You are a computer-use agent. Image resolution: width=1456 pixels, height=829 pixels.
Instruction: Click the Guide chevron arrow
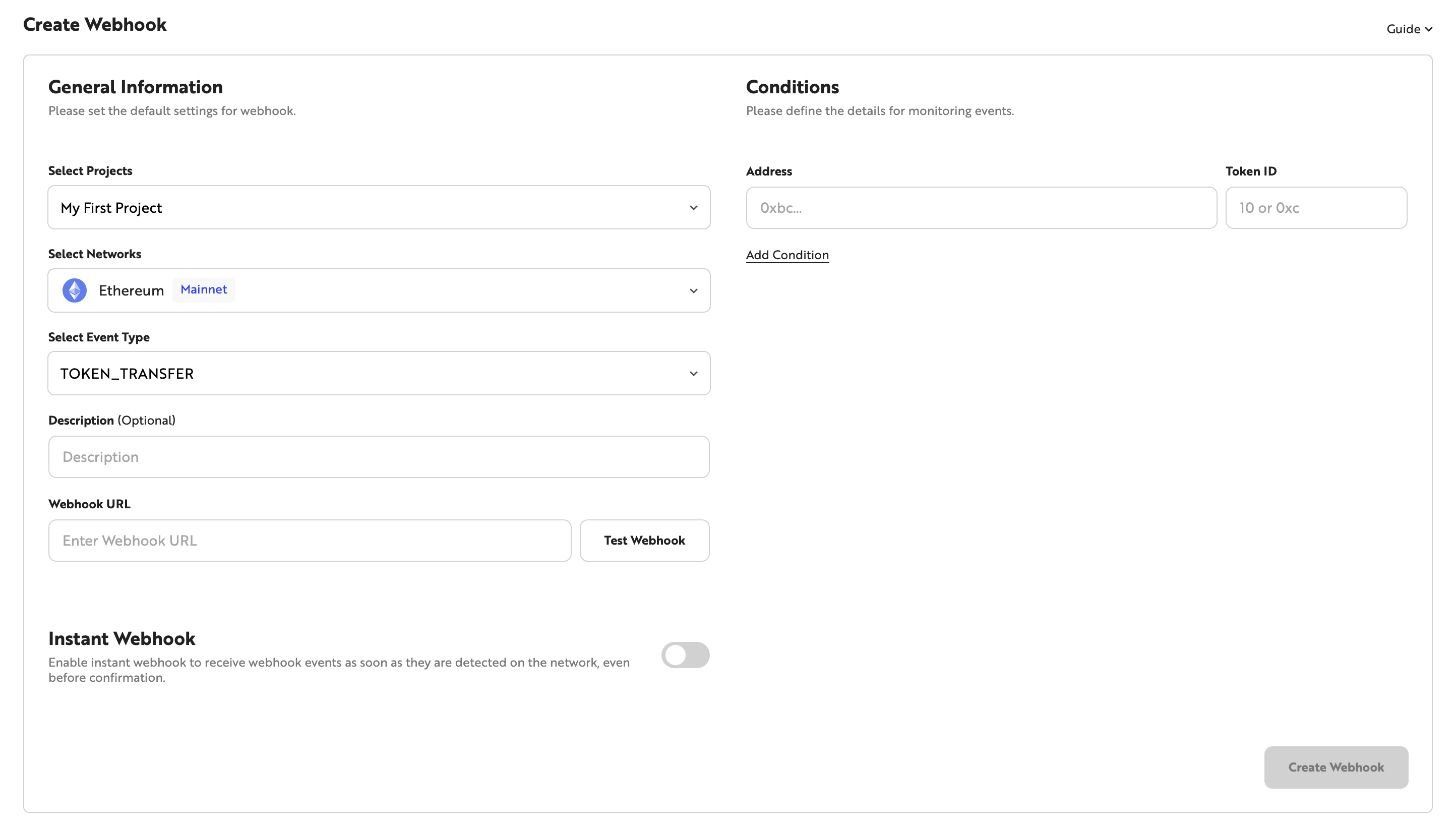pyautogui.click(x=1430, y=28)
